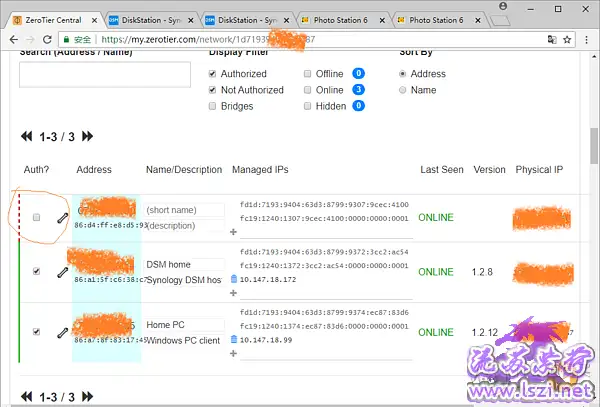This screenshot has height=407, width=600.
Task: Click MAC address 86:d4:ff:e8:d5:93
Action: pos(110,225)
